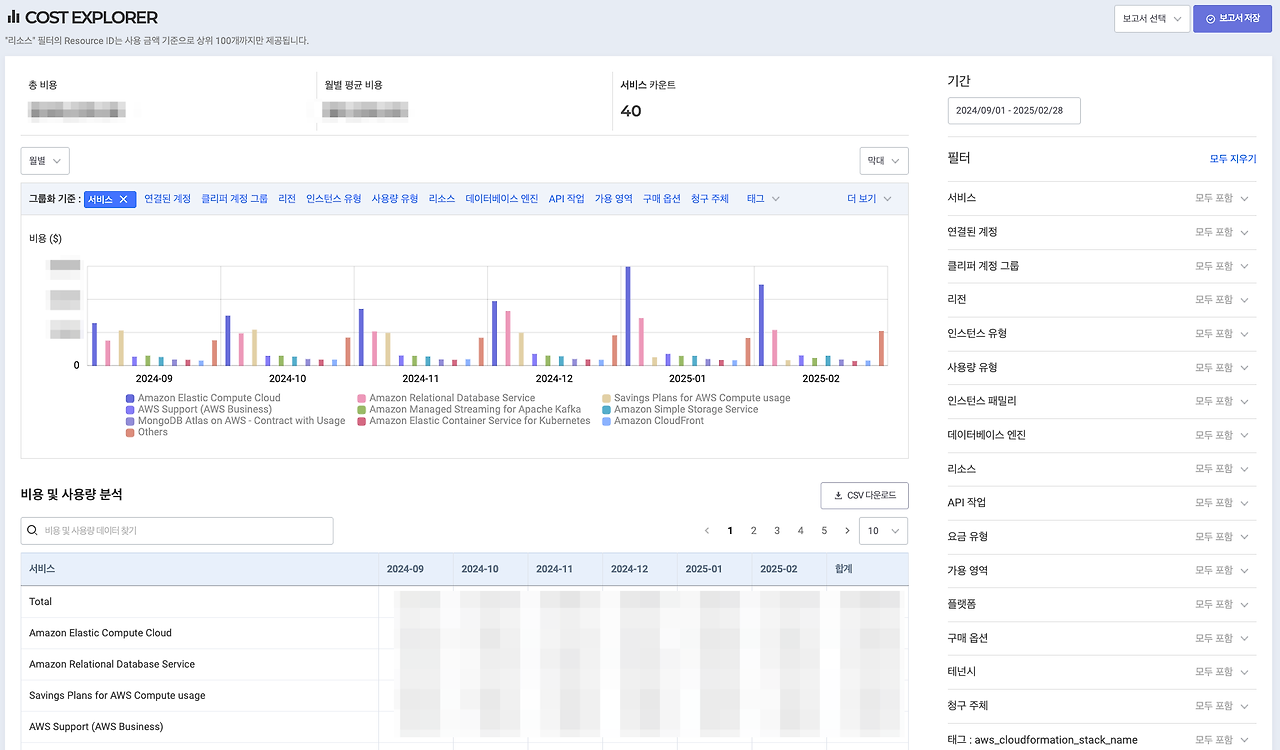
Task: Group by 연결된 계정
Action: pos(167,199)
